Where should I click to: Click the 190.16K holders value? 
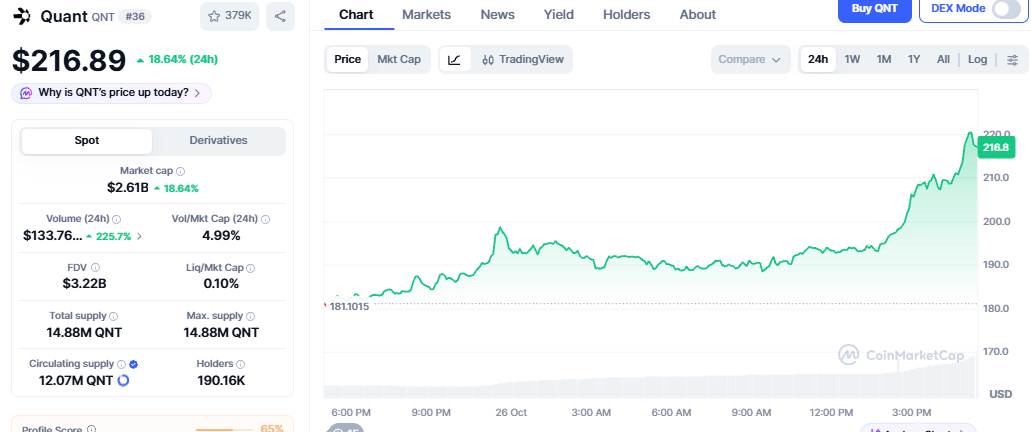[221, 380]
